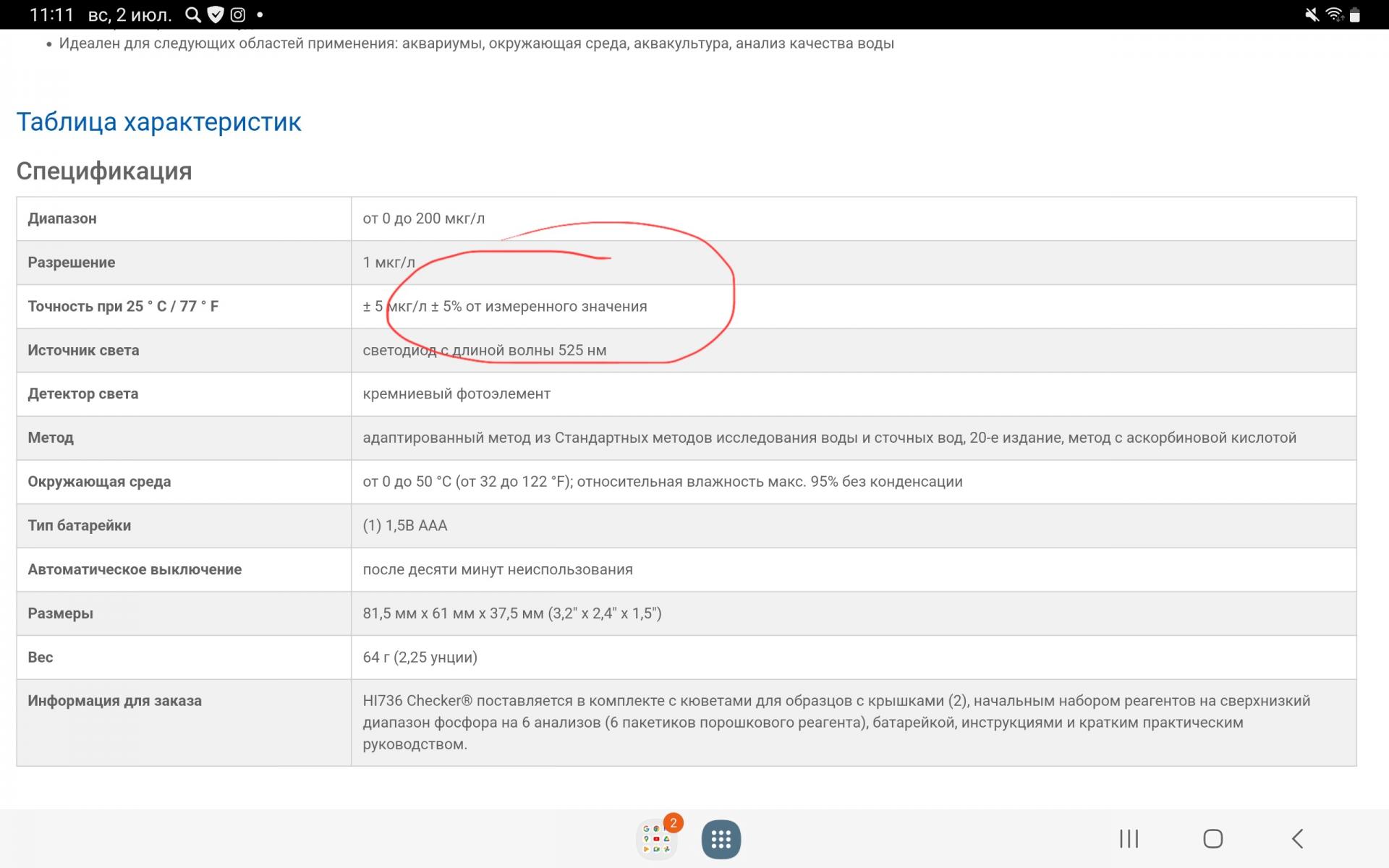Click the 'Таблица характеристик' blue heading

tap(158, 122)
